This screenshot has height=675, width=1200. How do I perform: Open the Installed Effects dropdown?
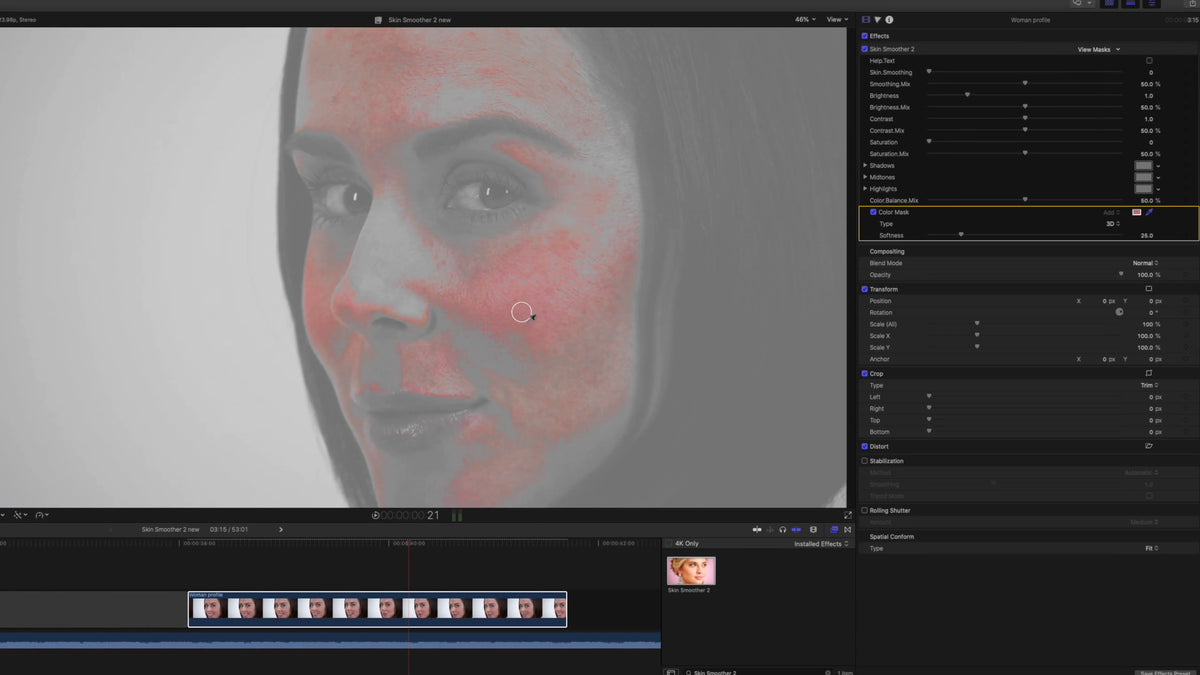821,544
